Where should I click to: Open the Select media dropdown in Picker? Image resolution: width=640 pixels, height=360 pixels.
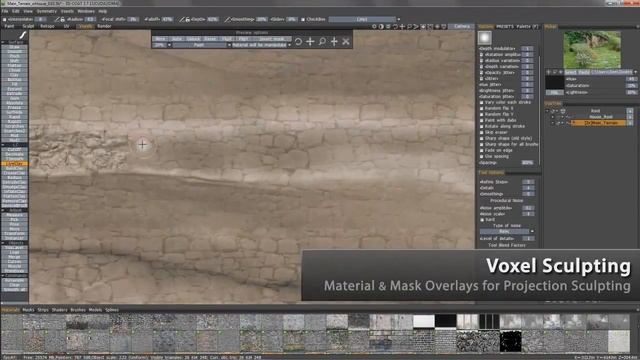pyautogui.click(x=600, y=72)
